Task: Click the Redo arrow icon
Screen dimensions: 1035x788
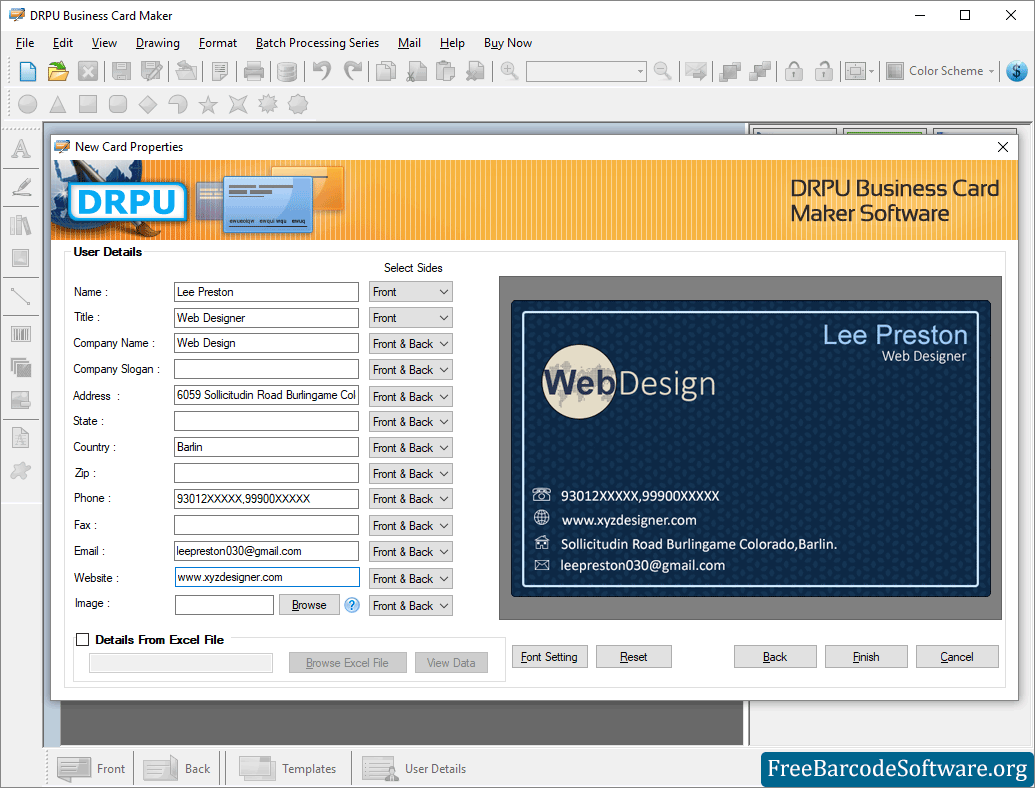Action: click(353, 71)
